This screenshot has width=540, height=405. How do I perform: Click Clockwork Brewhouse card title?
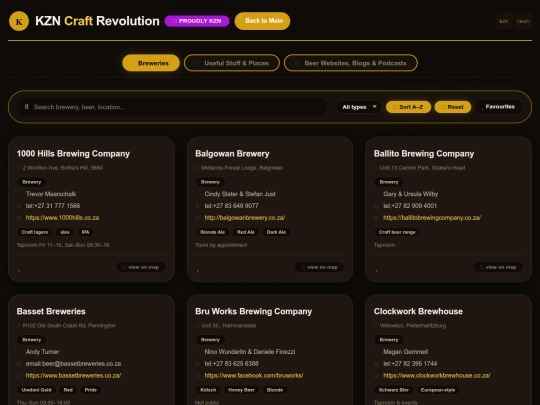(x=418, y=311)
